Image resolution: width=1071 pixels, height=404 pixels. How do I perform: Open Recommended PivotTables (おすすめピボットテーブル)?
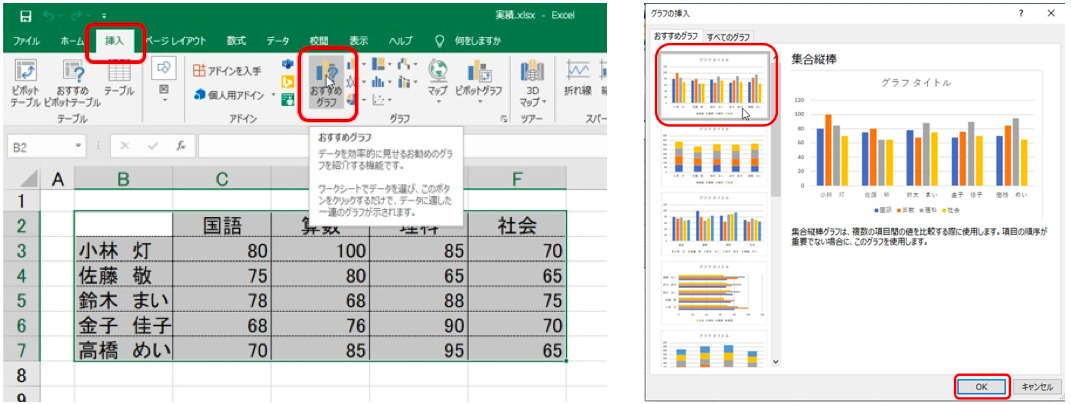coord(72,84)
